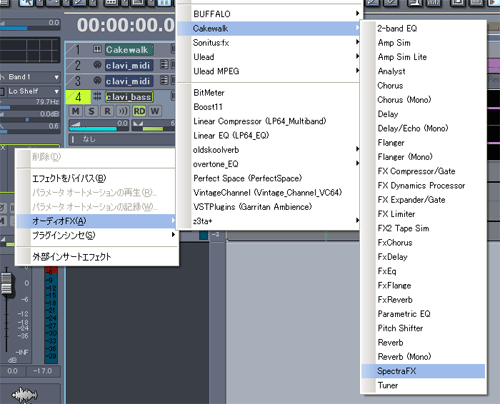Click the synth icon on track 1
The height and width of the screenshot is (404, 500).
pos(97,49)
